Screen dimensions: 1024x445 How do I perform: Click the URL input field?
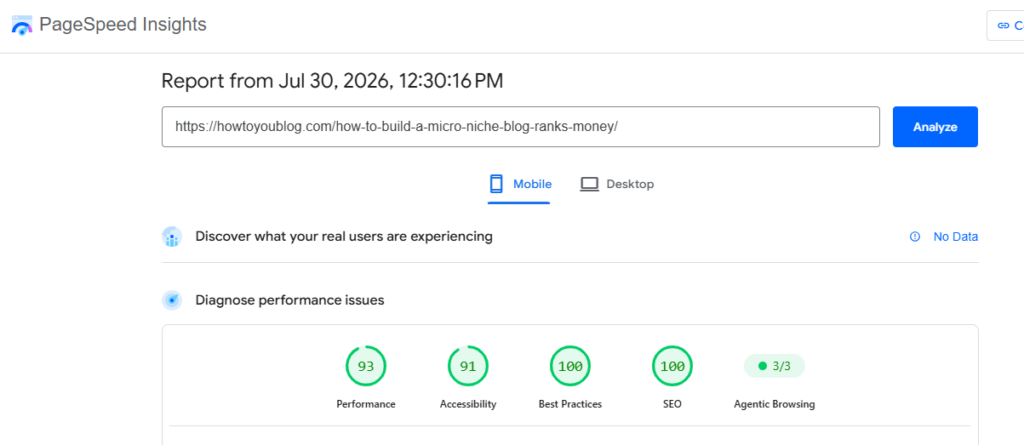click(520, 127)
